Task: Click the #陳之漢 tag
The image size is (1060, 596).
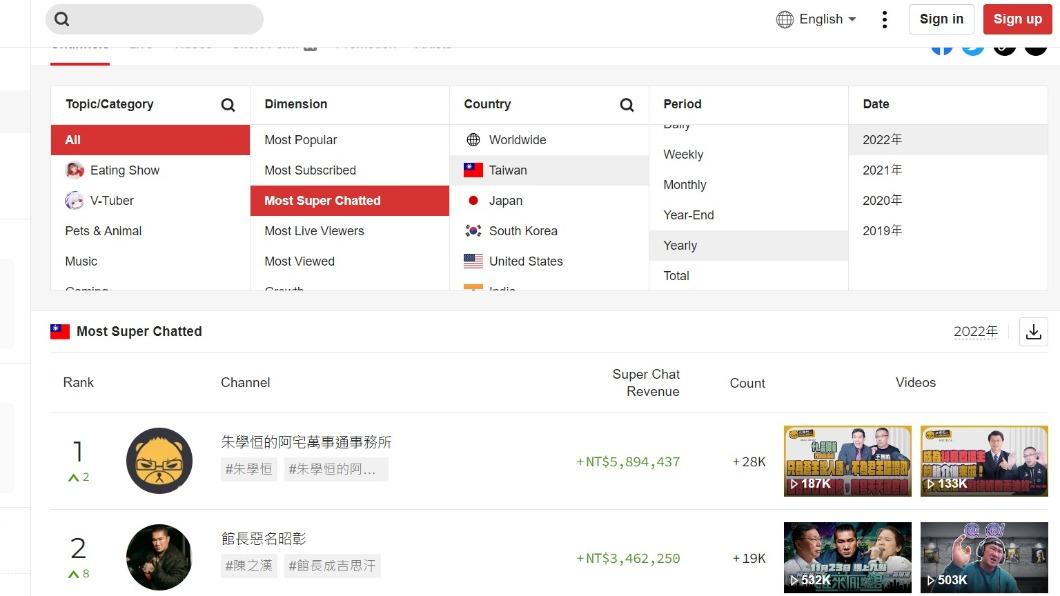Action: tap(248, 566)
